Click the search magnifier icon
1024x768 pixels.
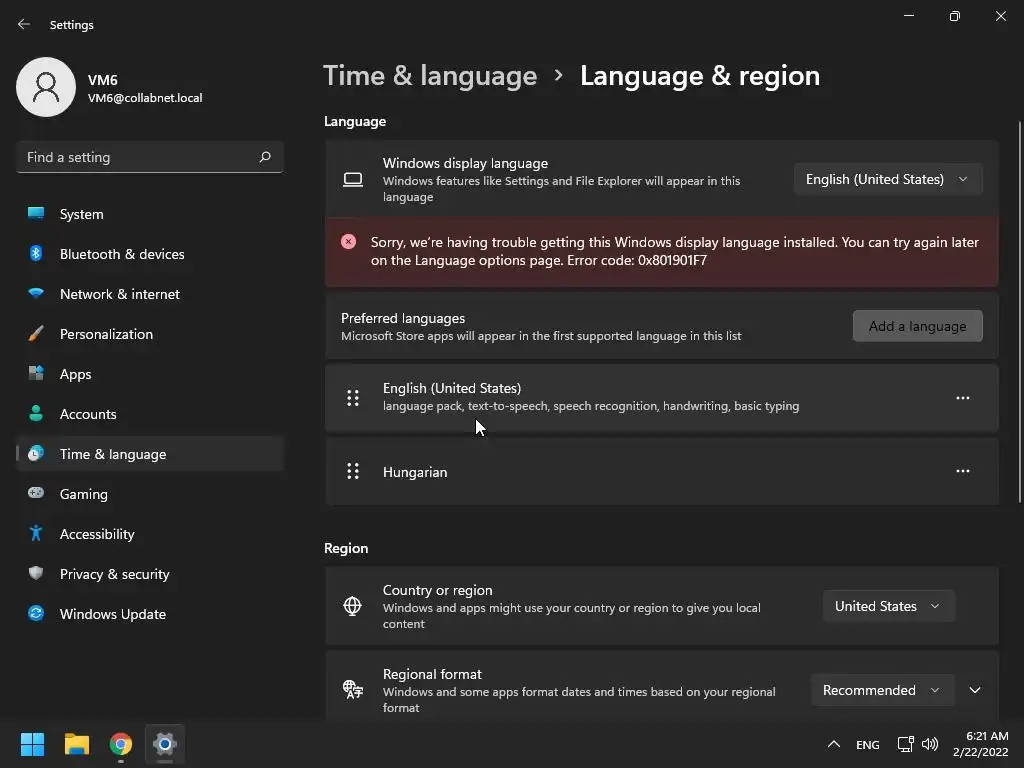[x=264, y=157]
